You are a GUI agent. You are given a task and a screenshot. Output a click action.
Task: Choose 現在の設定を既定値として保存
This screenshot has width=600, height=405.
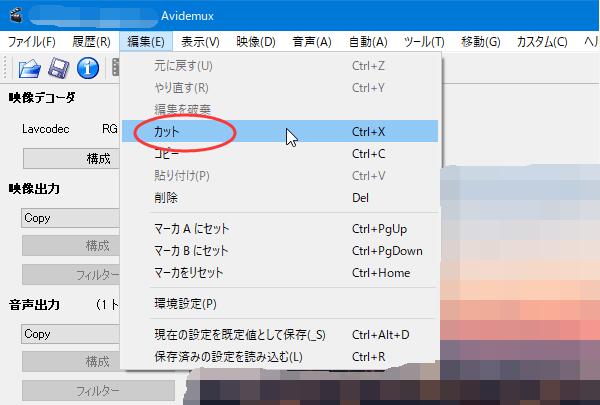pyautogui.click(x=280, y=335)
